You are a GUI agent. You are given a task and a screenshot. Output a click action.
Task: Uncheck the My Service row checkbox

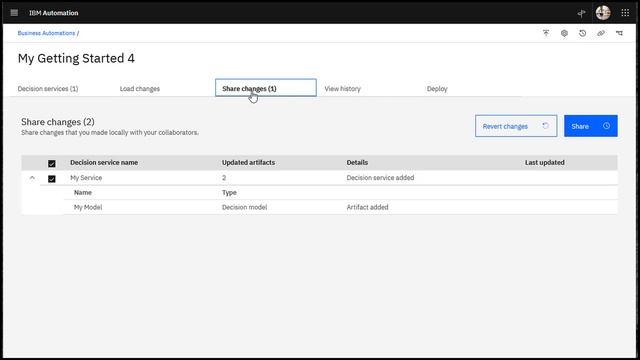pyautogui.click(x=52, y=178)
